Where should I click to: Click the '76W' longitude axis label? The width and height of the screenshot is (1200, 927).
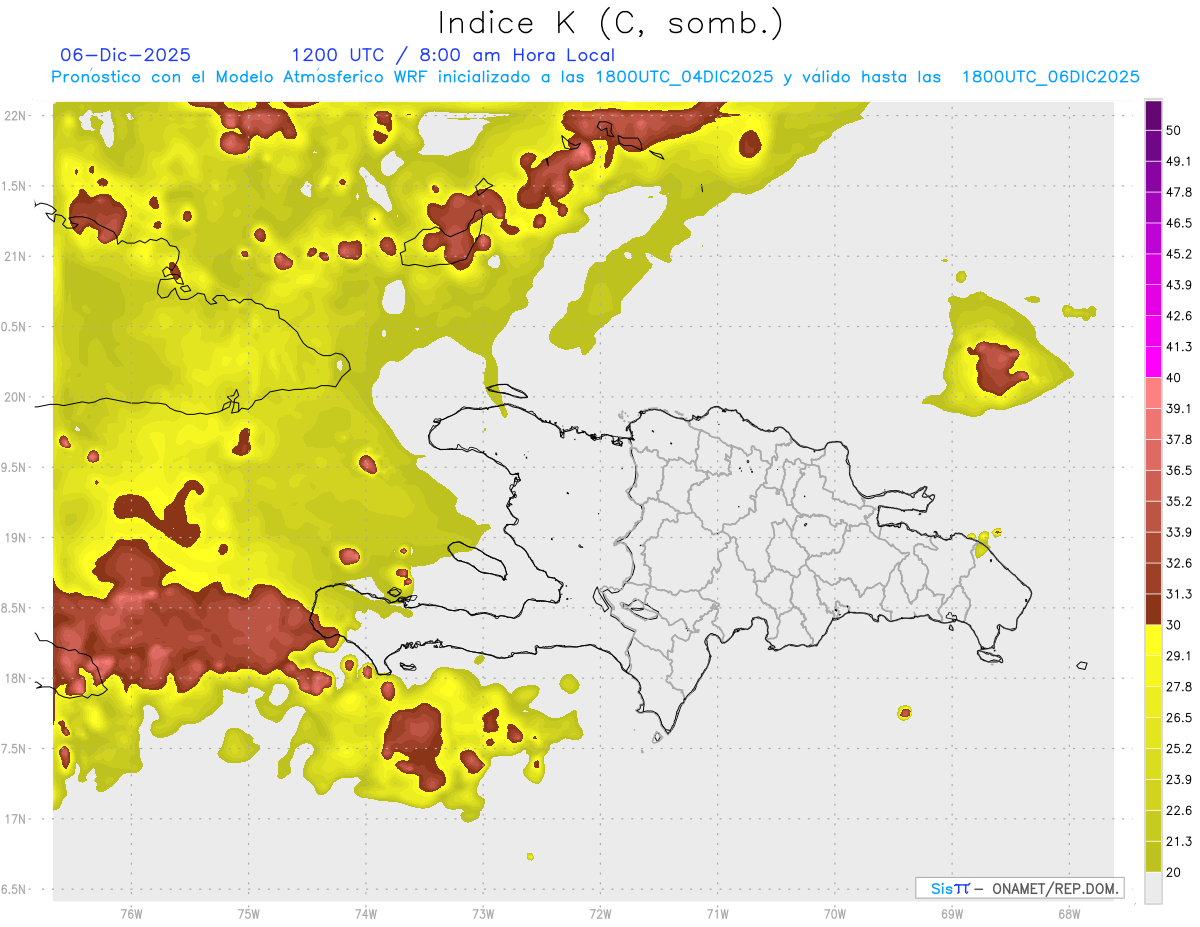(131, 914)
